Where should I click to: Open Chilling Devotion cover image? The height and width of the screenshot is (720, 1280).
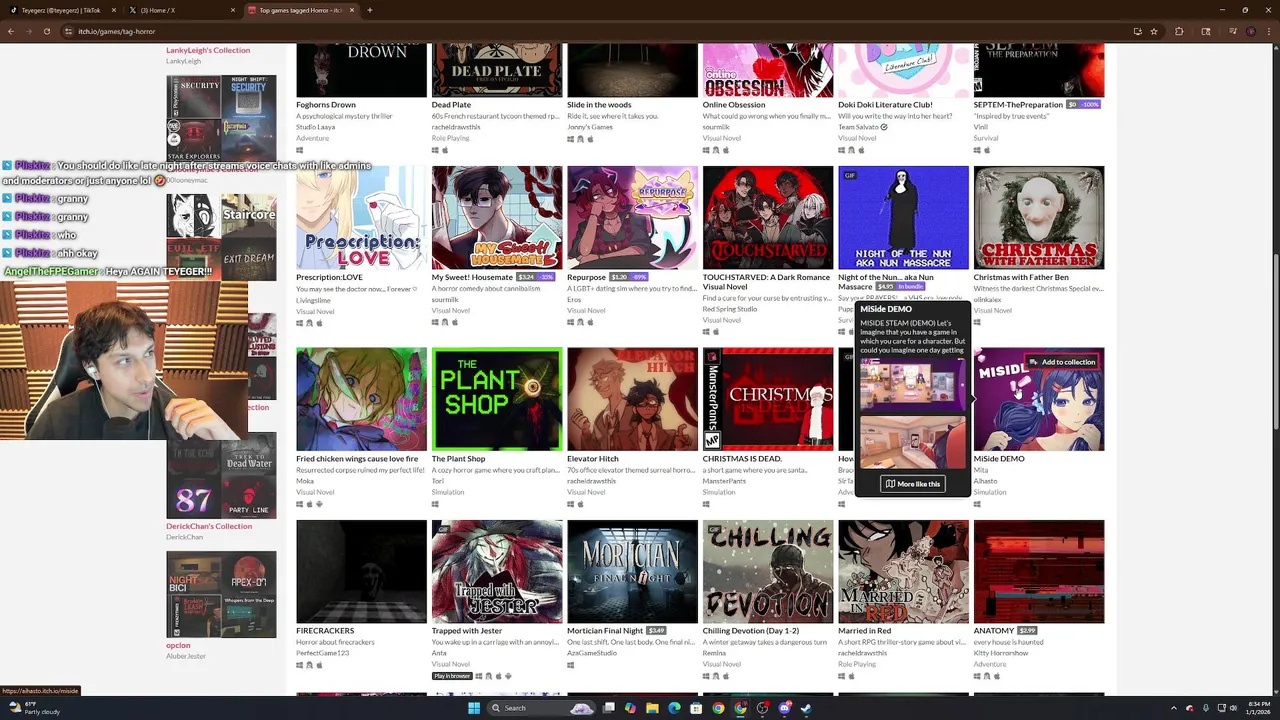(768, 571)
